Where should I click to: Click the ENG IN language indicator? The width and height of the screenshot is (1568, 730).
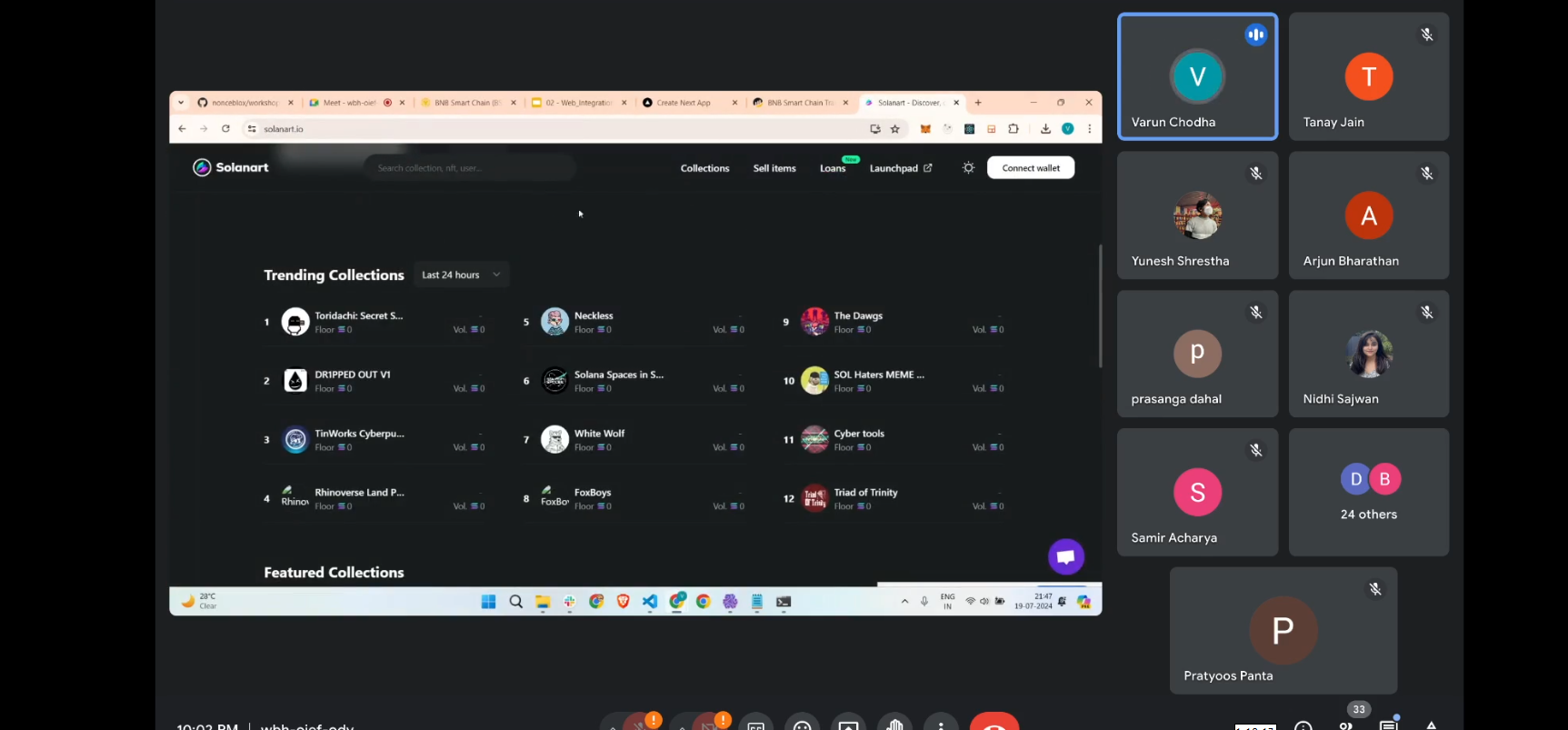pos(947,602)
